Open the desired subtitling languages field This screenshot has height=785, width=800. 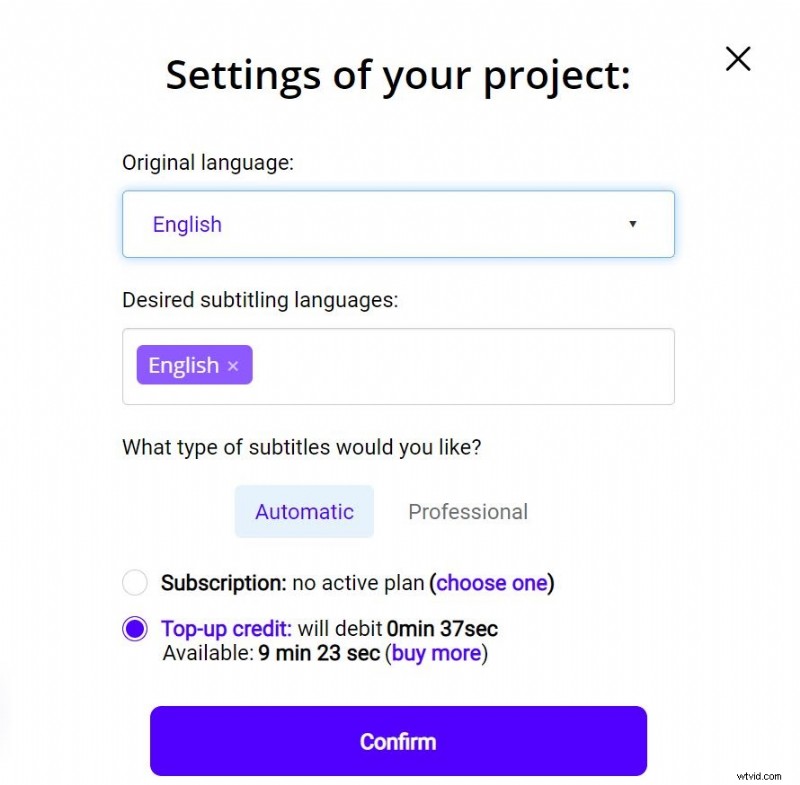click(x=450, y=366)
